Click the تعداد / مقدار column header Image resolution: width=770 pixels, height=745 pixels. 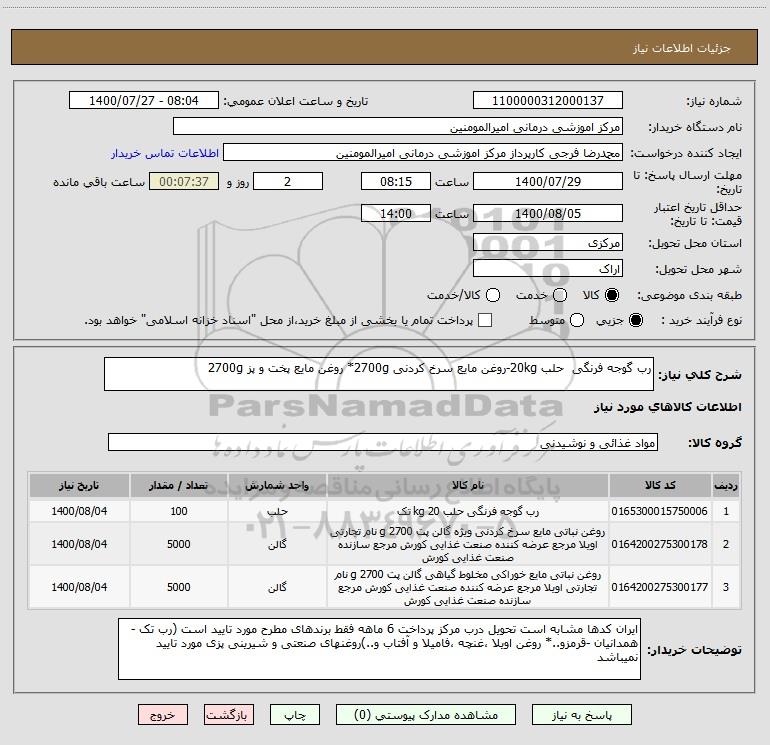tap(179, 485)
